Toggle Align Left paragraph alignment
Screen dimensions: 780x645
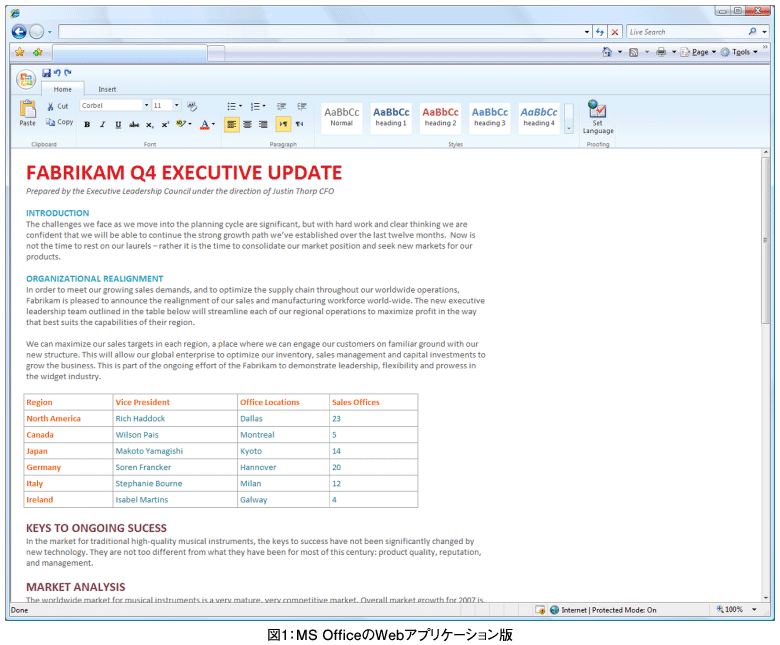232,124
